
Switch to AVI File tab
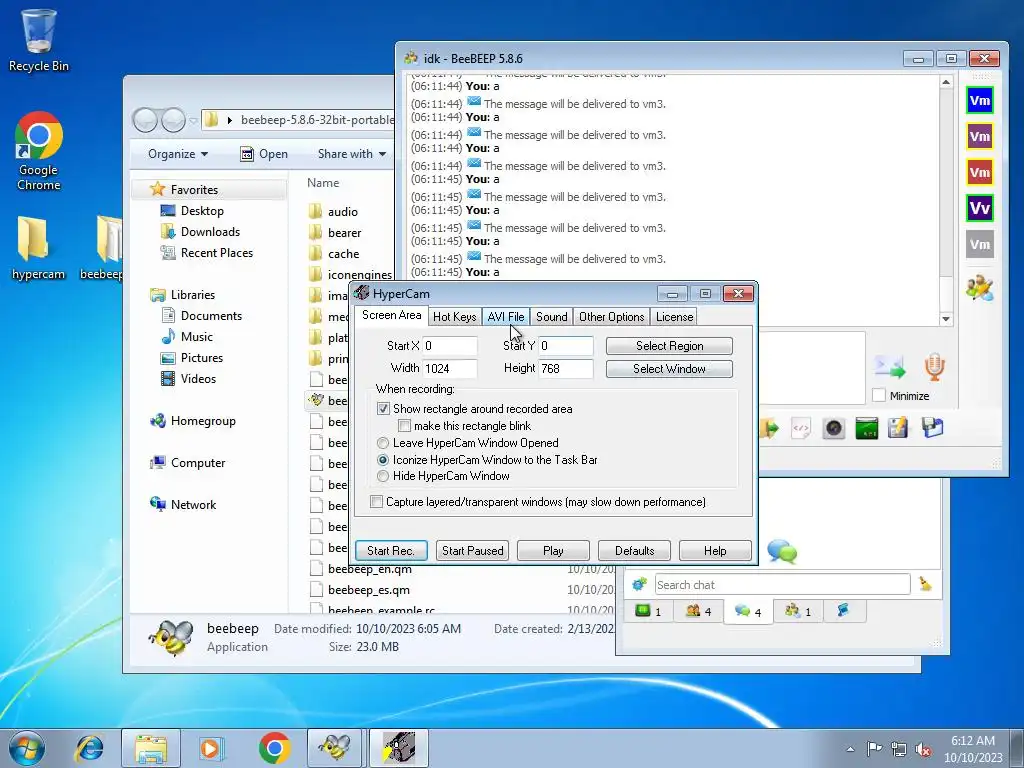(505, 317)
